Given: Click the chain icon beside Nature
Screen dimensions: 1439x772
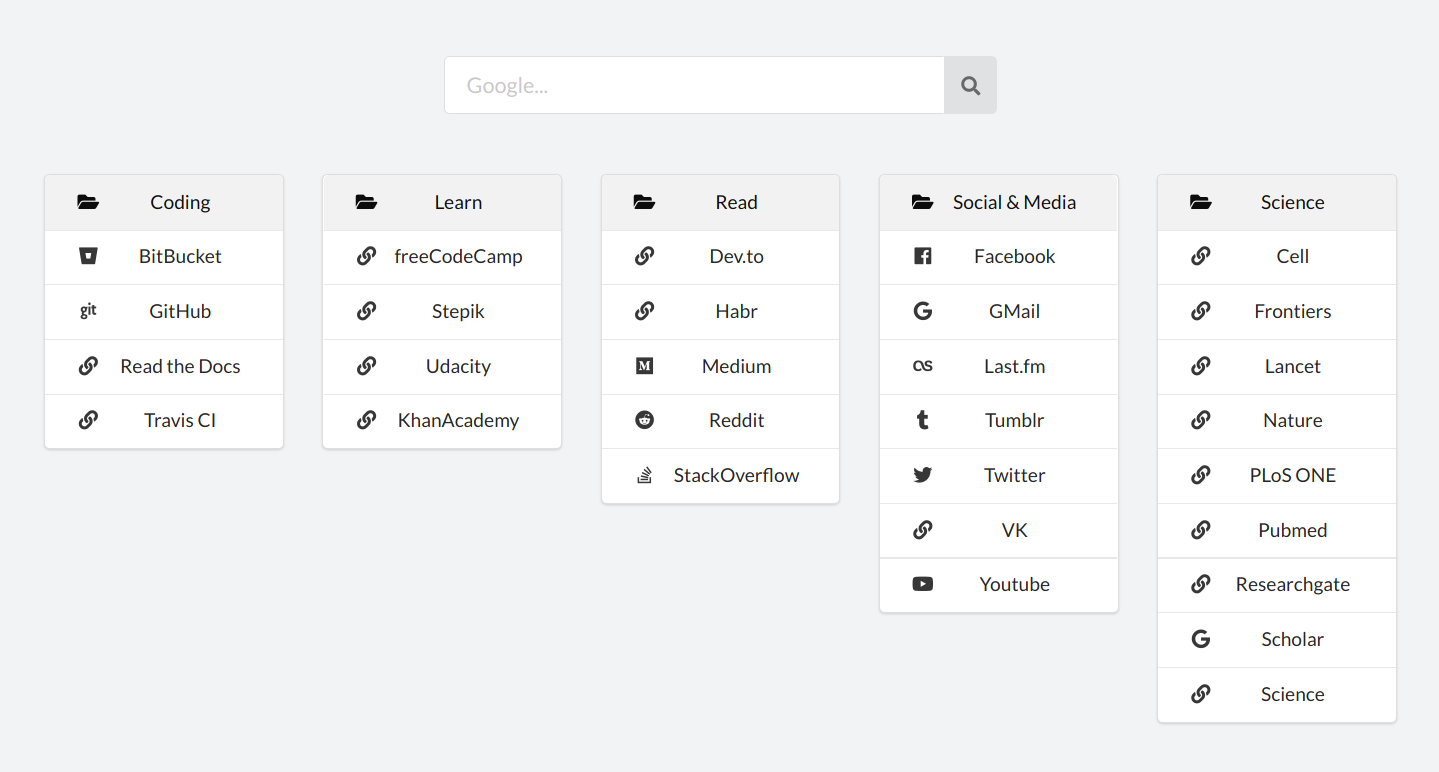Looking at the screenshot, I should point(1200,420).
